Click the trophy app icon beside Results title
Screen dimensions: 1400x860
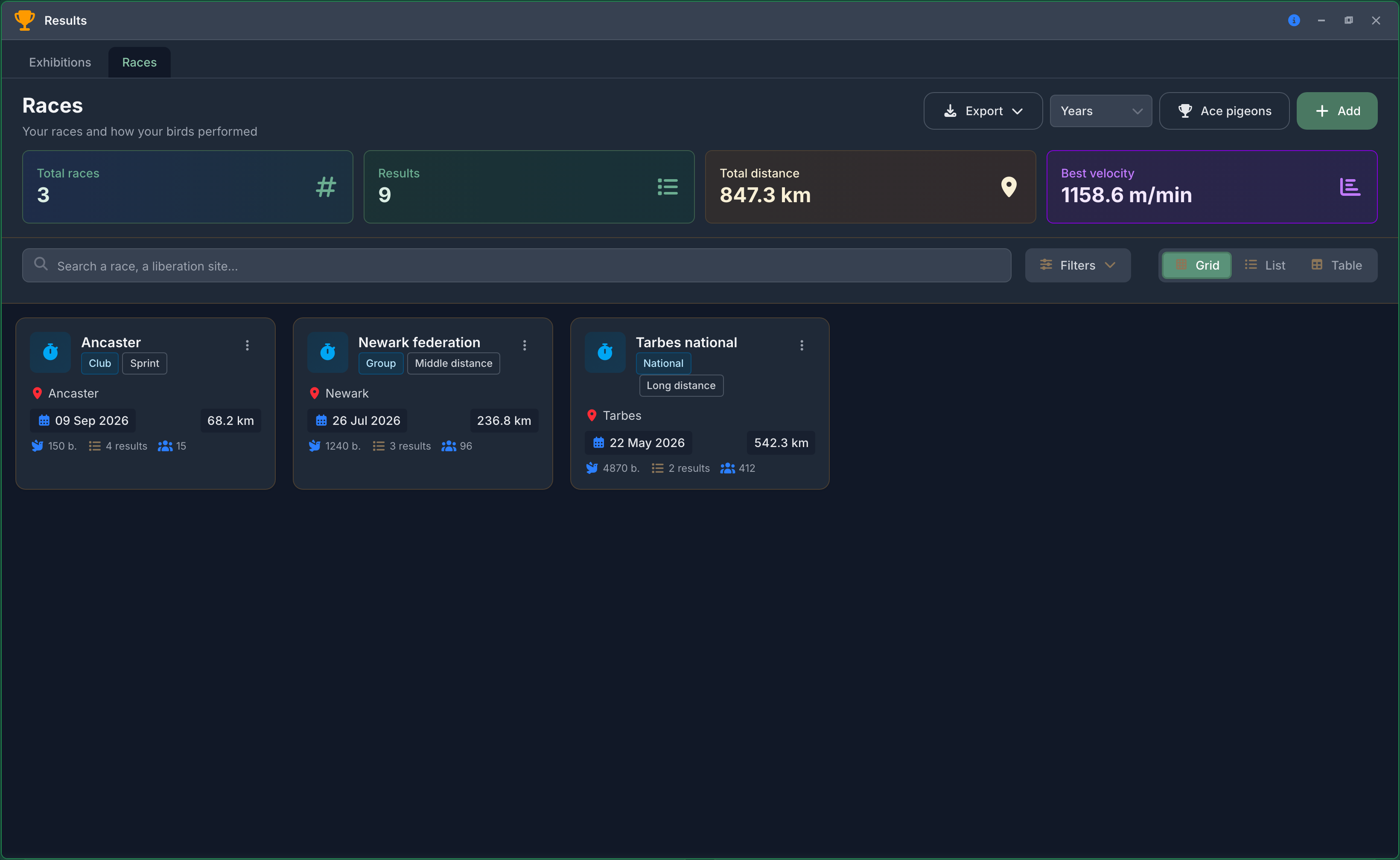tap(24, 20)
